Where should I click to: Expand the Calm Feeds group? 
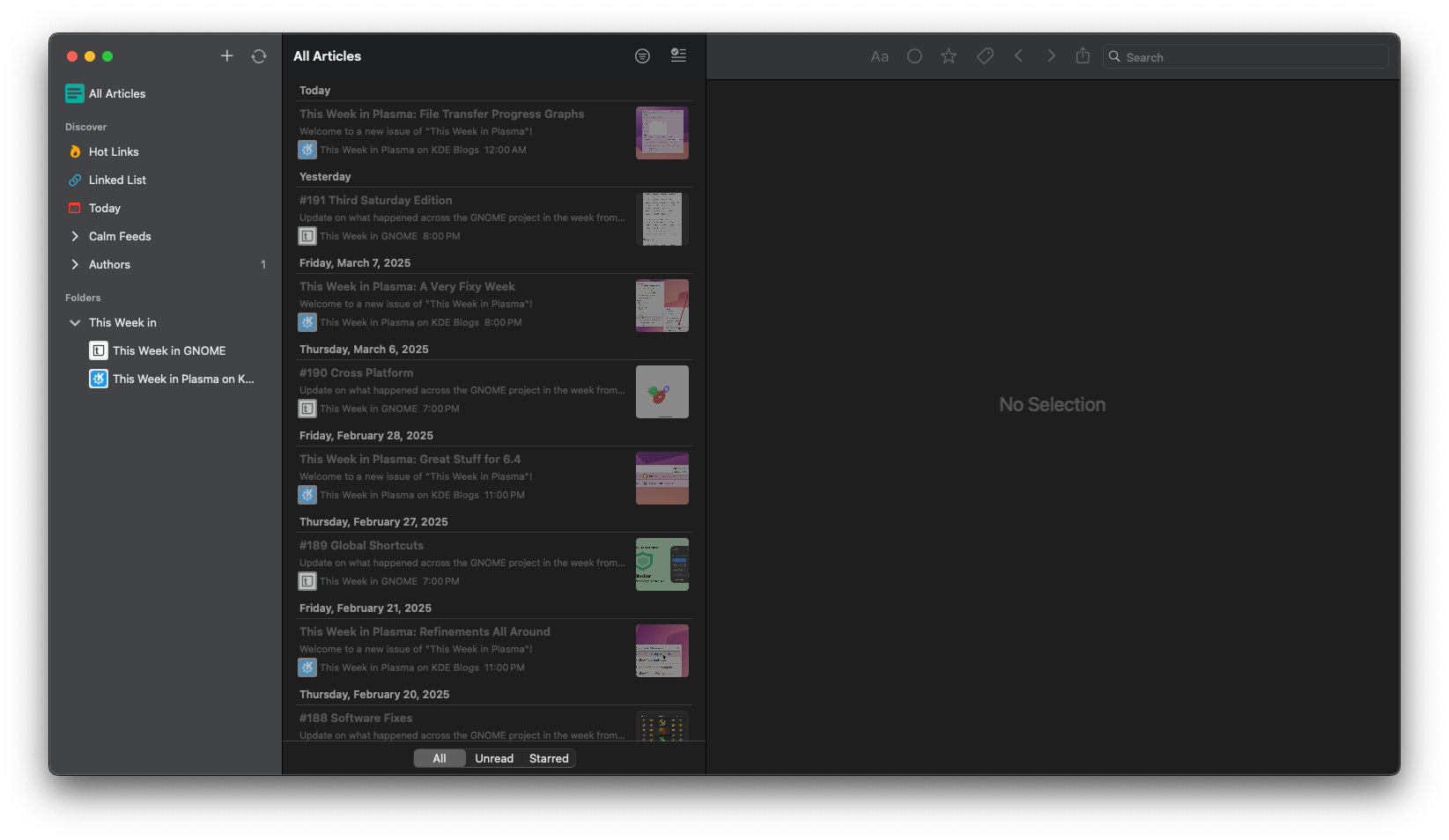click(75, 236)
